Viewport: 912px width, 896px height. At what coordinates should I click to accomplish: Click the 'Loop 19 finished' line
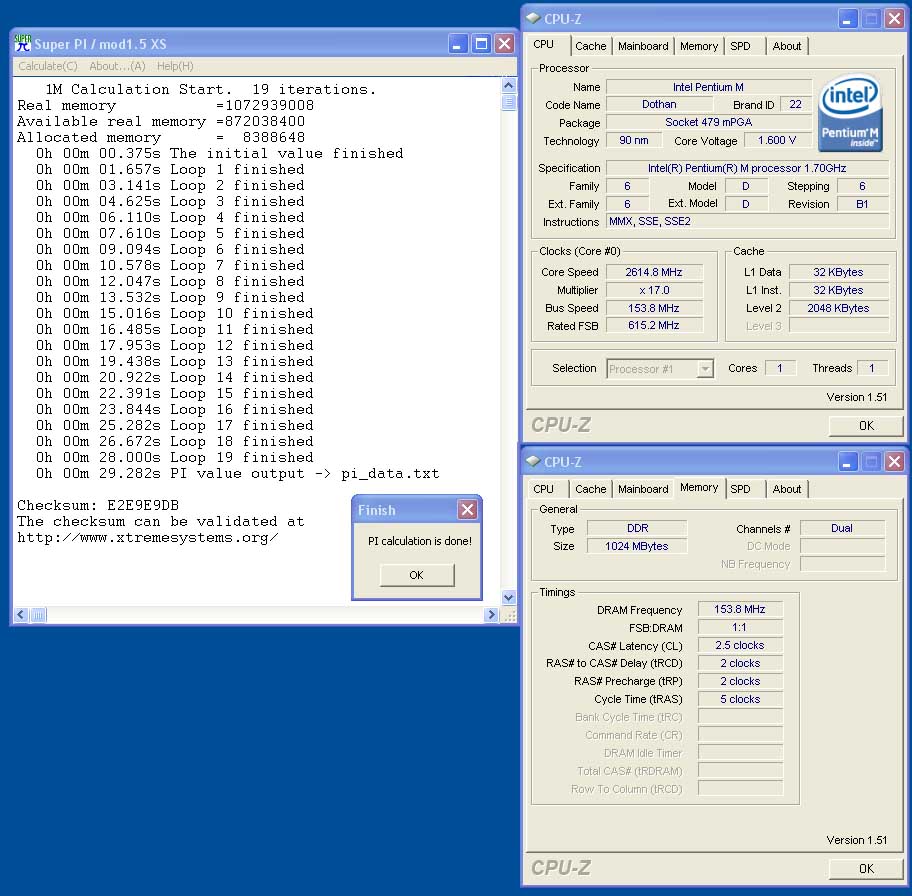pos(174,457)
